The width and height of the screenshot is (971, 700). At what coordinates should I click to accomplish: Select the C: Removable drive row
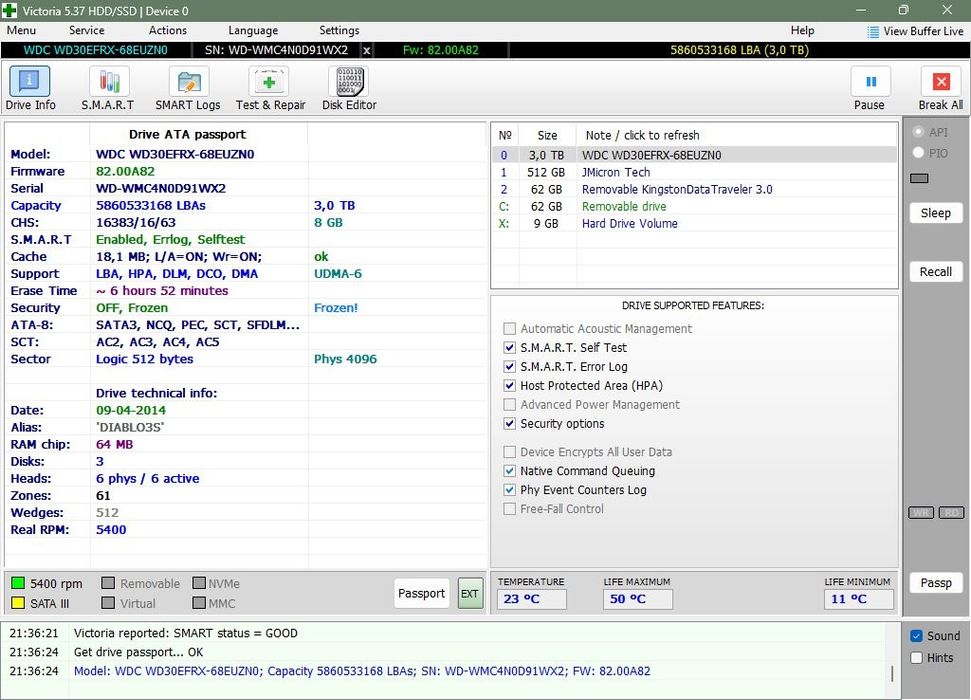pos(695,206)
